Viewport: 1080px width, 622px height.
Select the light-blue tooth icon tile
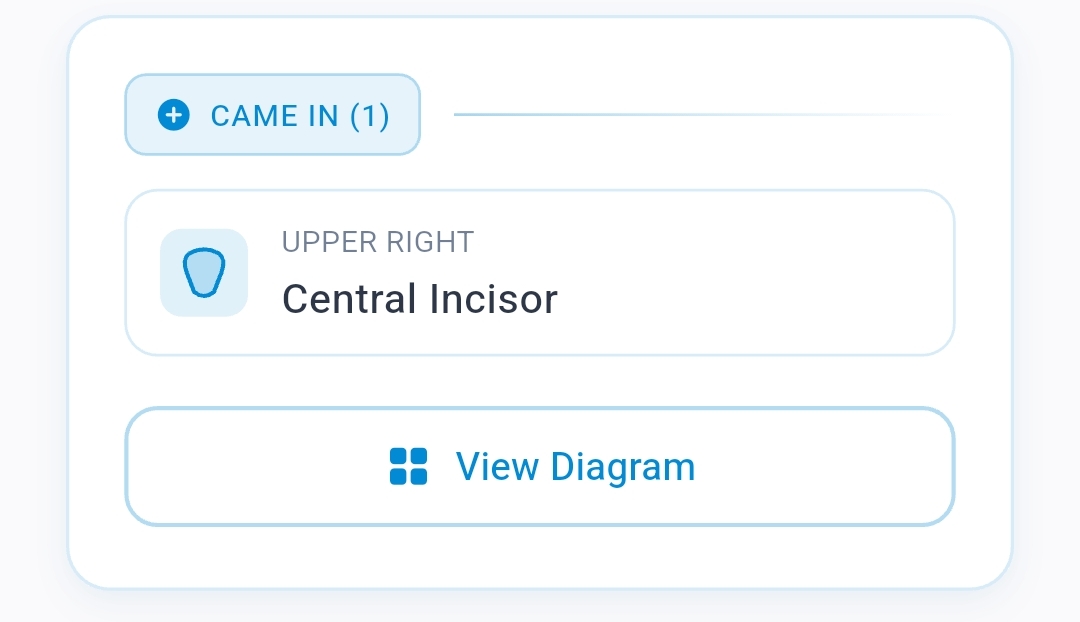point(204,273)
